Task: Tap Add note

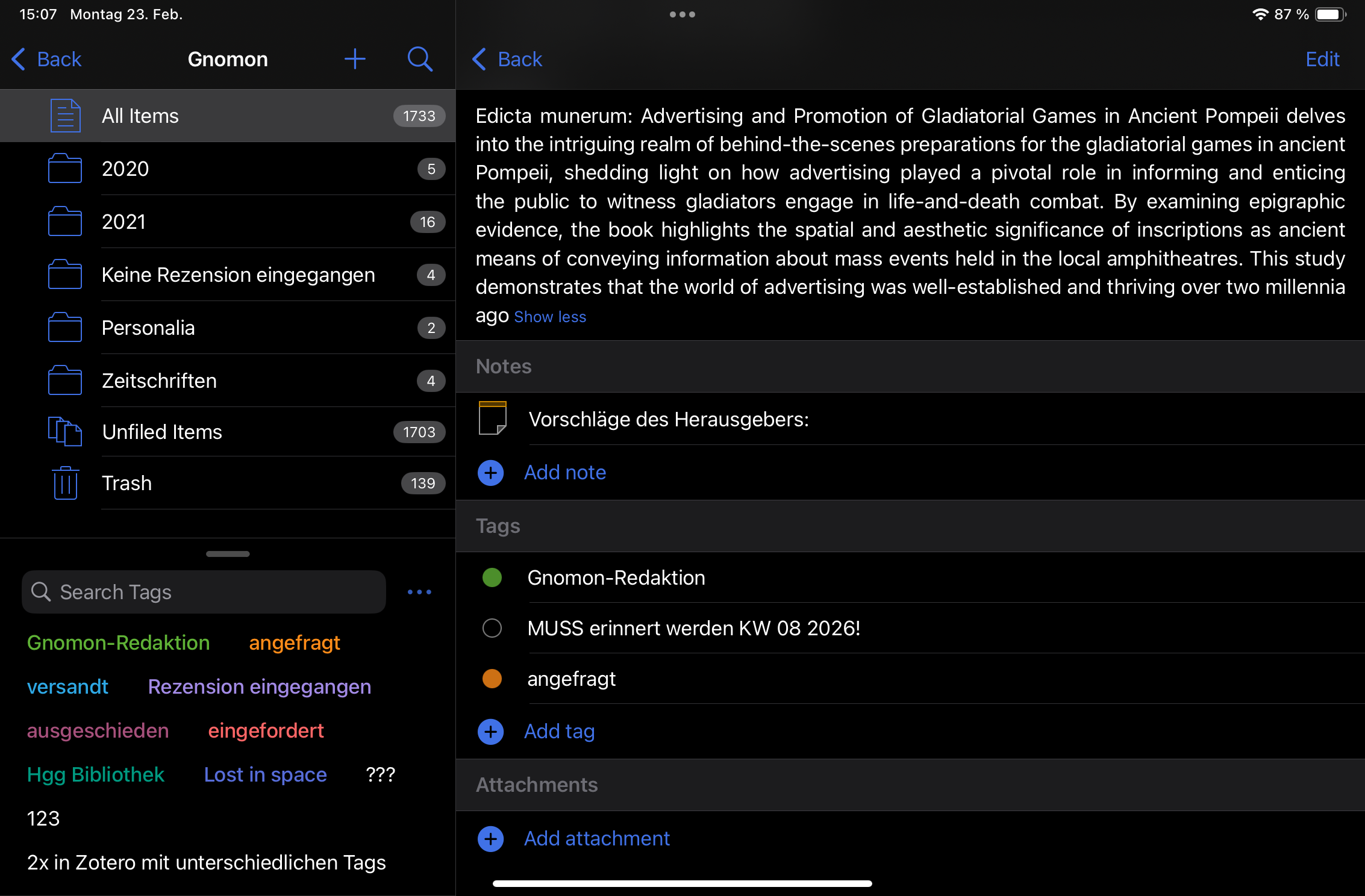Action: point(564,472)
